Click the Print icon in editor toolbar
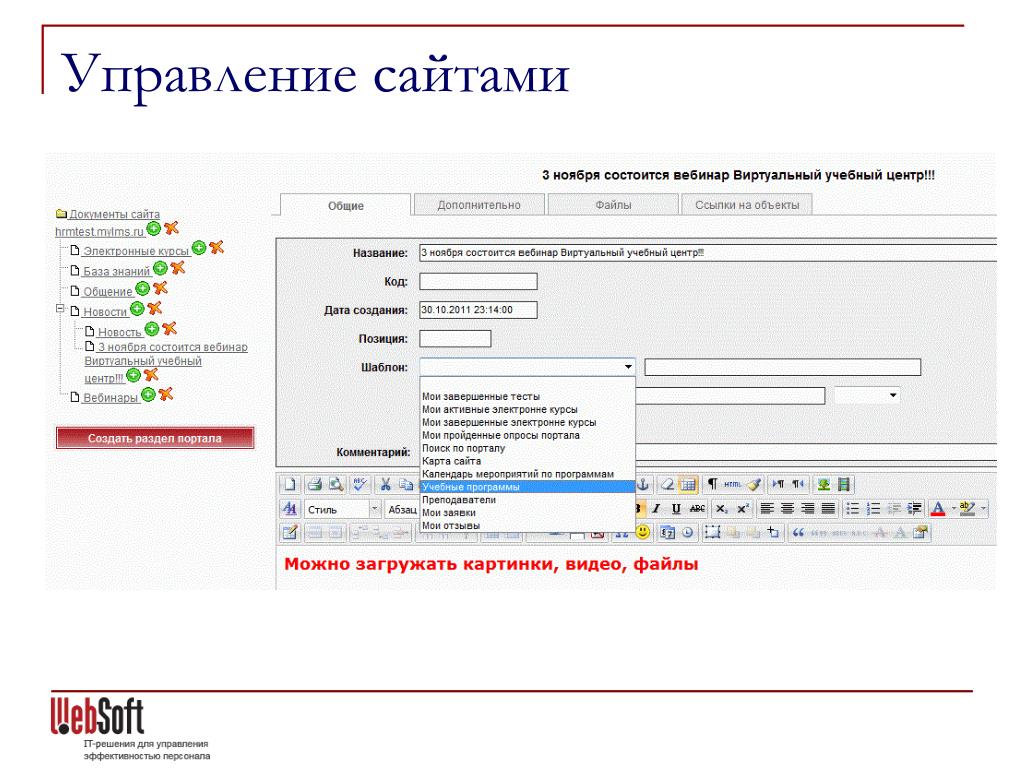 pos(315,485)
